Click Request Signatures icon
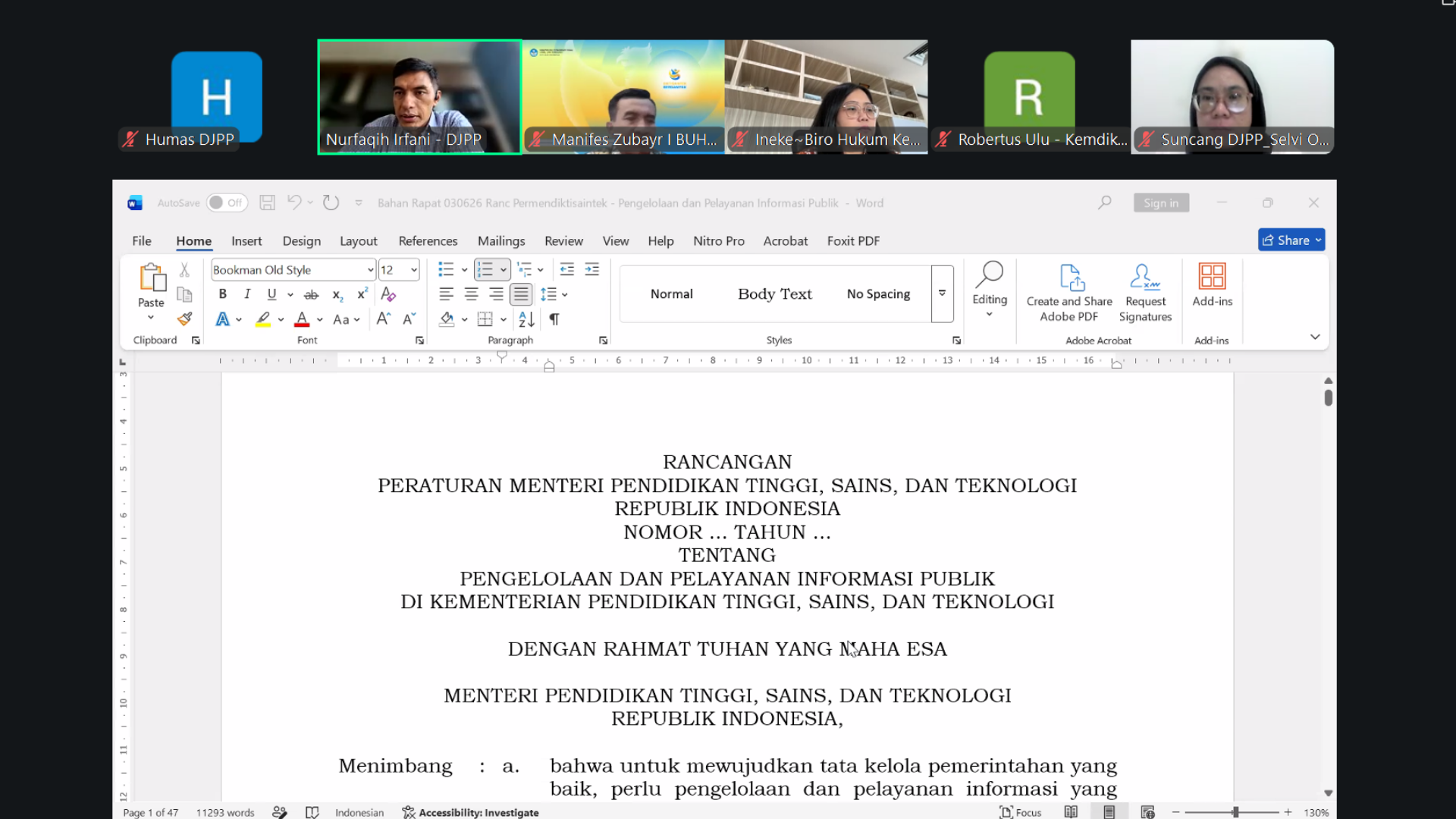 1145,293
